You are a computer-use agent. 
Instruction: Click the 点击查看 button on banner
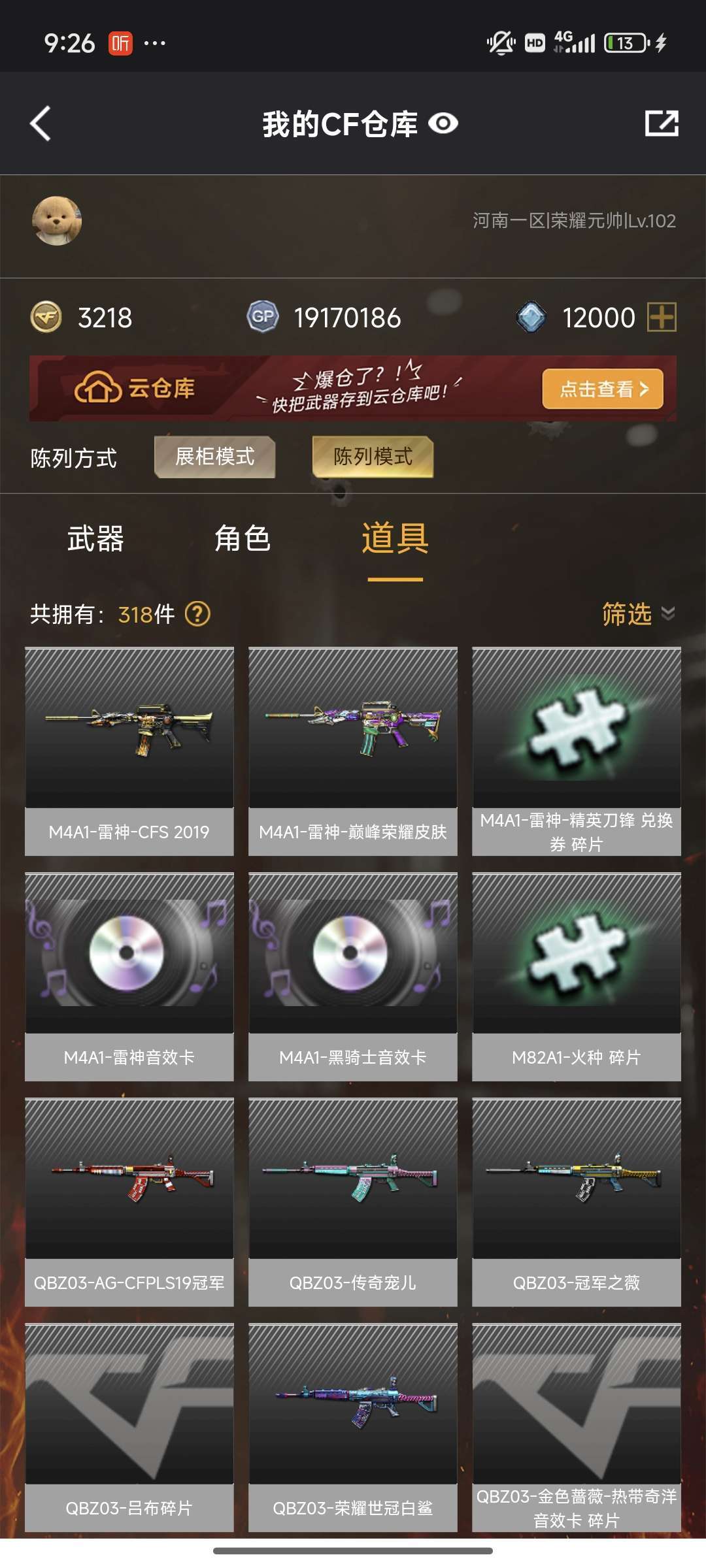click(603, 389)
